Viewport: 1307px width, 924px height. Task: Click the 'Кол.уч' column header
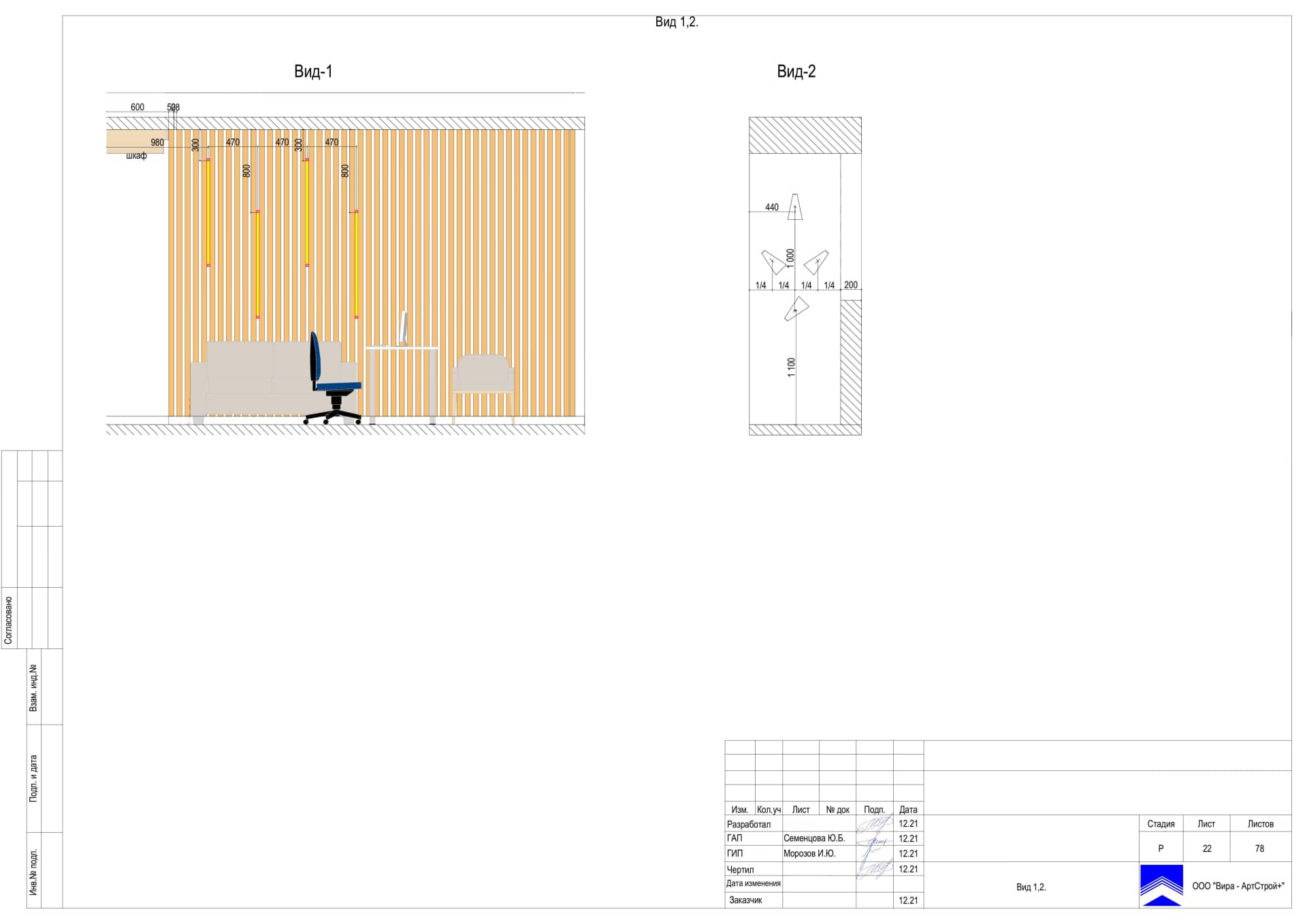coord(769,810)
